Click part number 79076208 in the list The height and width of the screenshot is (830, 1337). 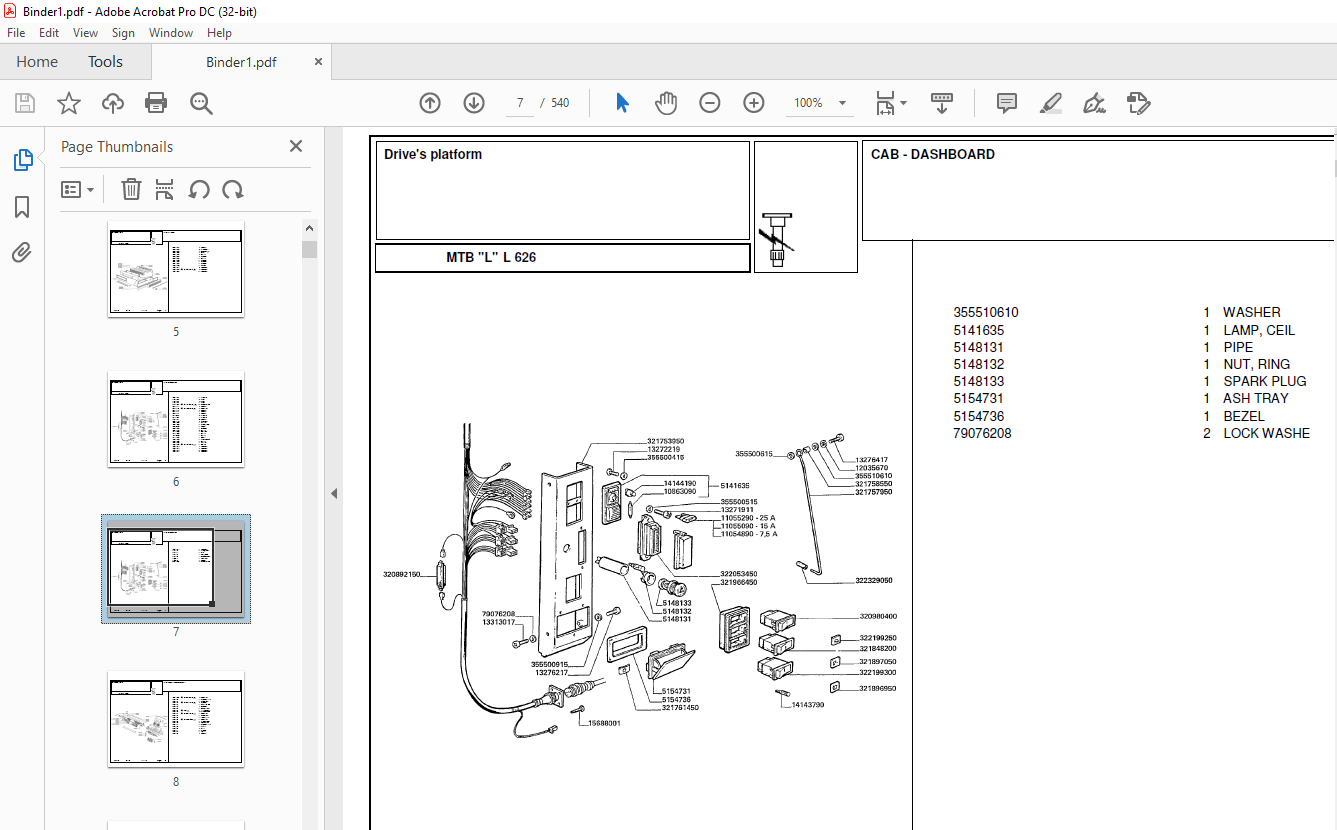(x=982, y=433)
